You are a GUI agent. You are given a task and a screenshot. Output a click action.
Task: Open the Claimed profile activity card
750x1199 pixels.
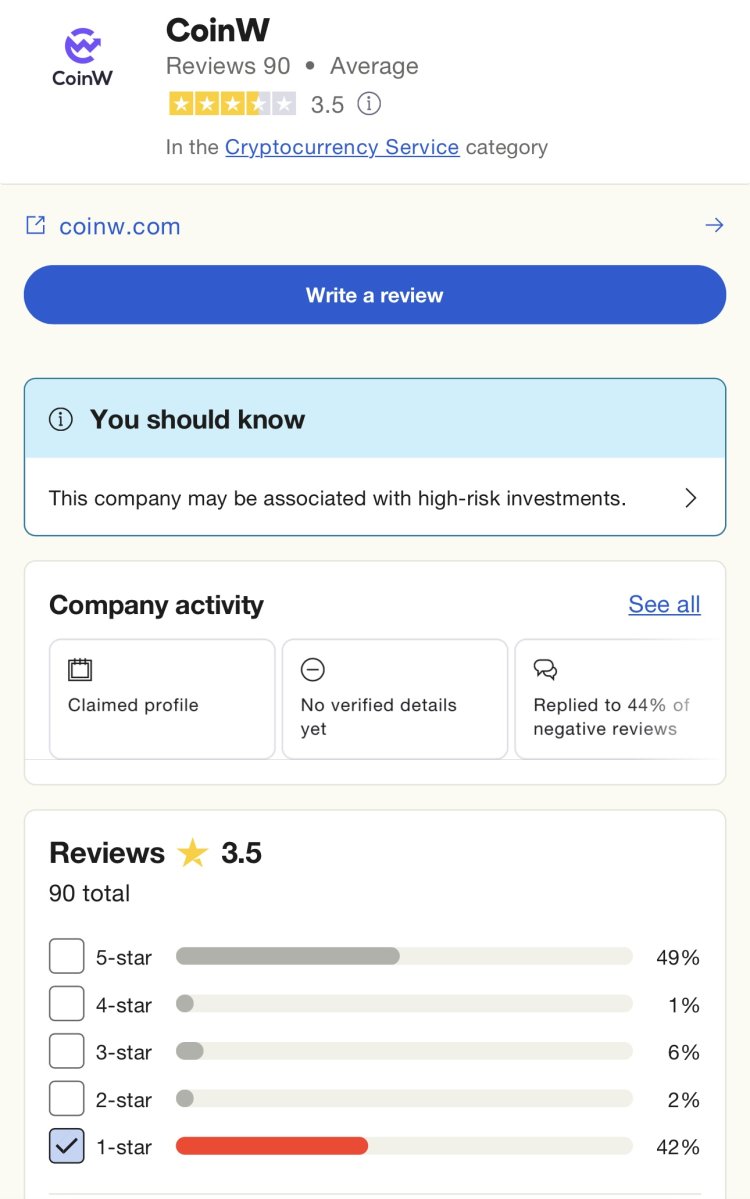(x=162, y=699)
